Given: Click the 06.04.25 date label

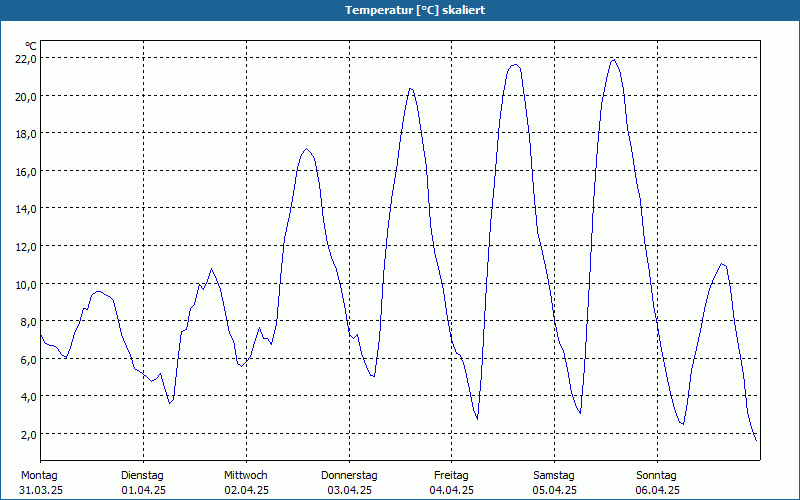Looking at the screenshot, I should tap(657, 490).
